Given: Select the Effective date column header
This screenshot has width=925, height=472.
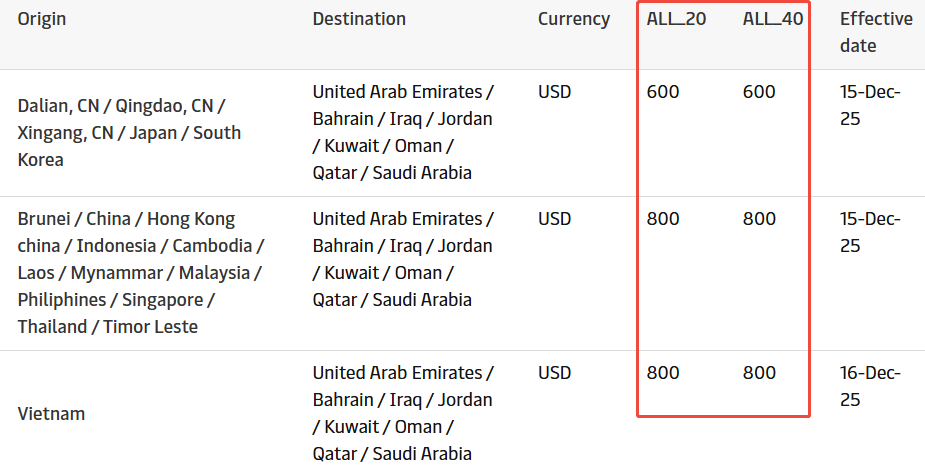Looking at the screenshot, I should pos(875,32).
